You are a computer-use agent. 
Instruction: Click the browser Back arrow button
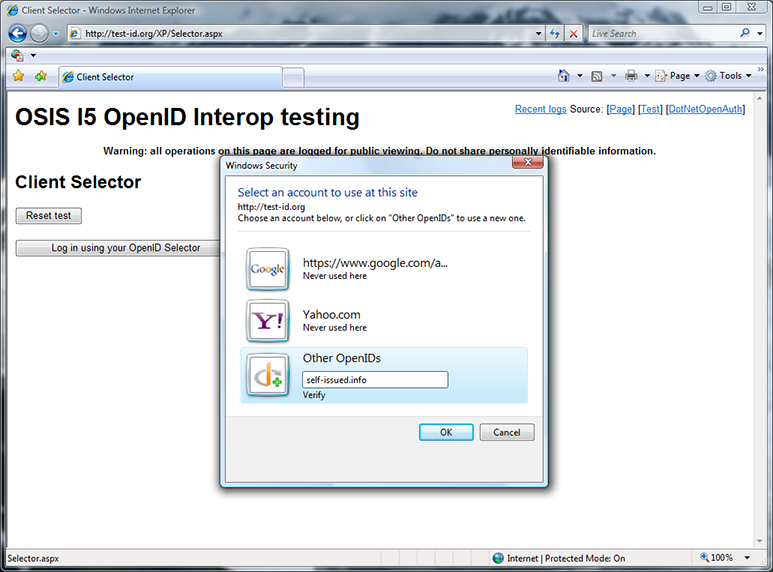coord(17,33)
